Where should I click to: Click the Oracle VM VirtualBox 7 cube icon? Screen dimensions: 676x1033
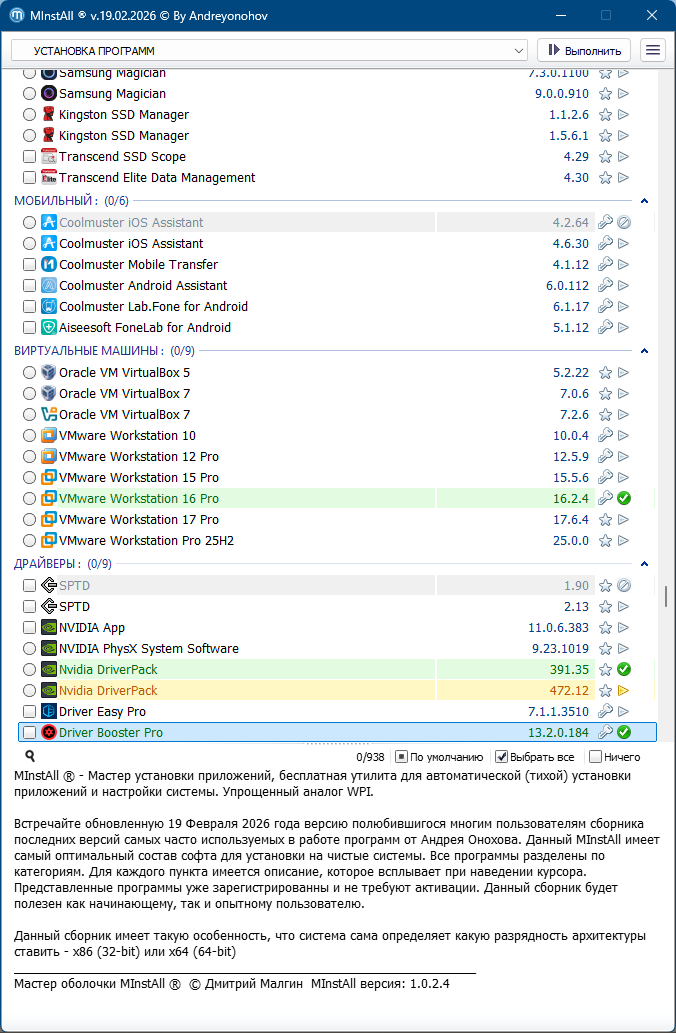click(x=49, y=394)
